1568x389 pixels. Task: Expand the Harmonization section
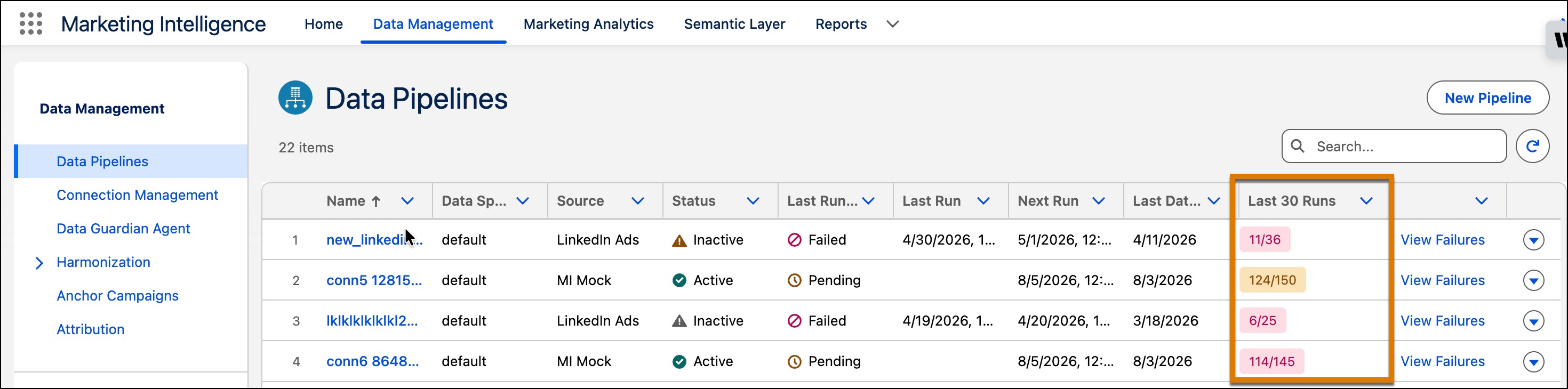pos(39,263)
